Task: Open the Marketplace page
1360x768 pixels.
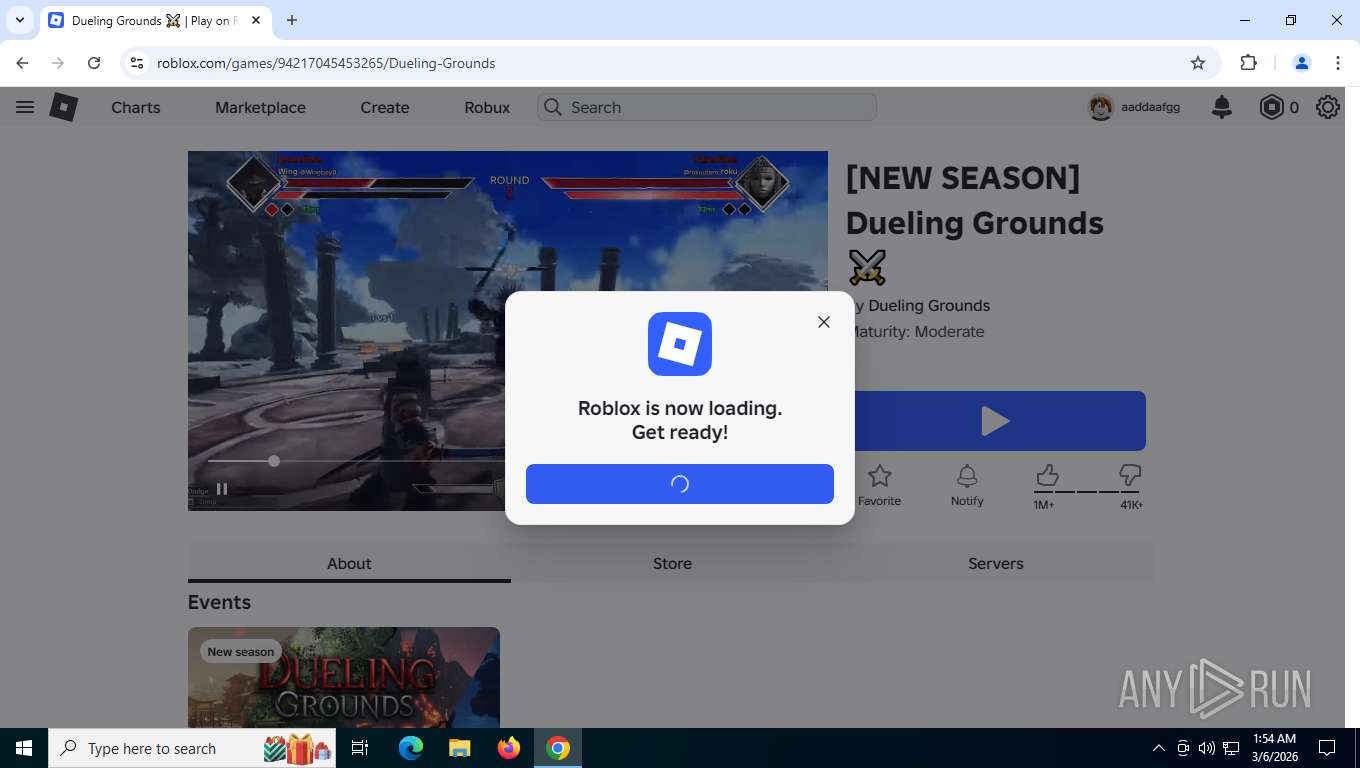Action: (x=260, y=107)
